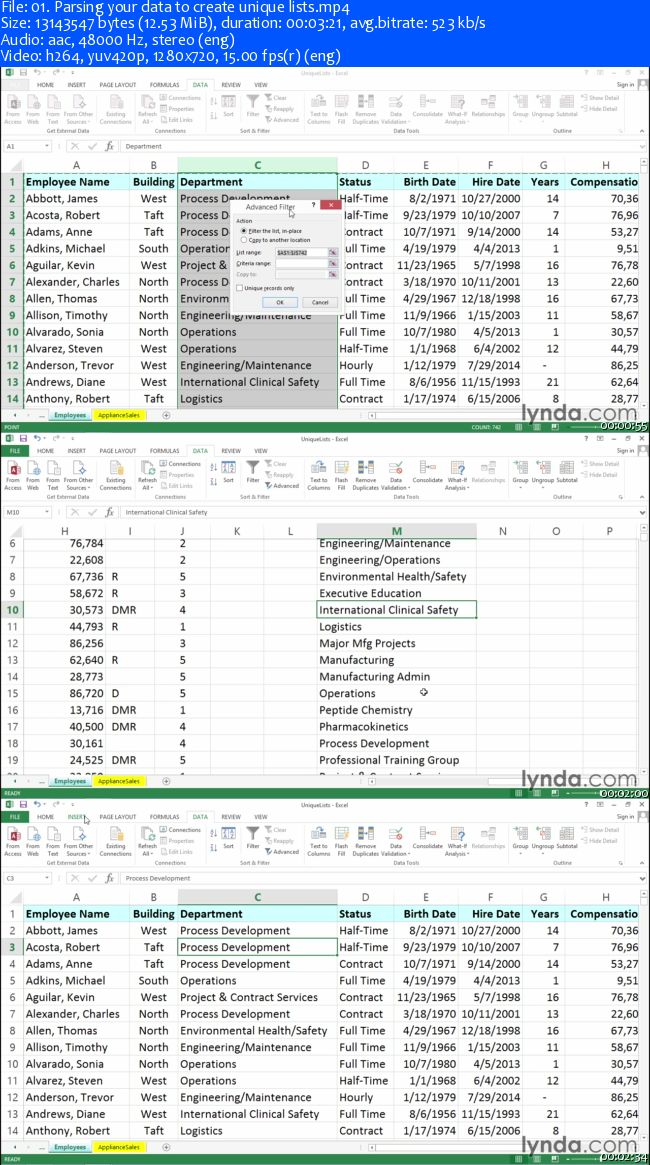The height and width of the screenshot is (1165, 650).
Task: Click the Criteria range collapse-dialog icon
Action: click(x=333, y=264)
